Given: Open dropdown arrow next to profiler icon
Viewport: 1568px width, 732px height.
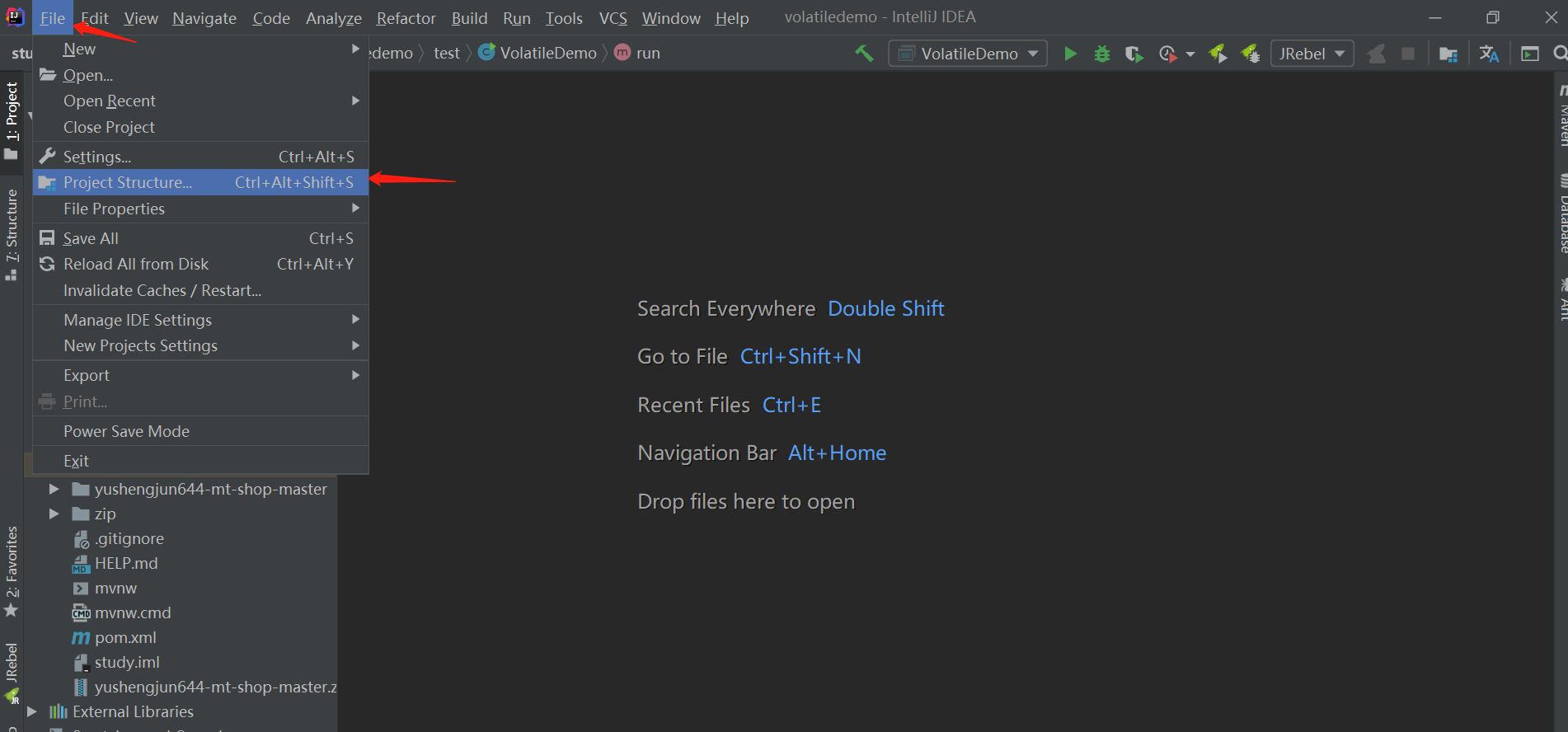Looking at the screenshot, I should pyautogui.click(x=1190, y=54).
